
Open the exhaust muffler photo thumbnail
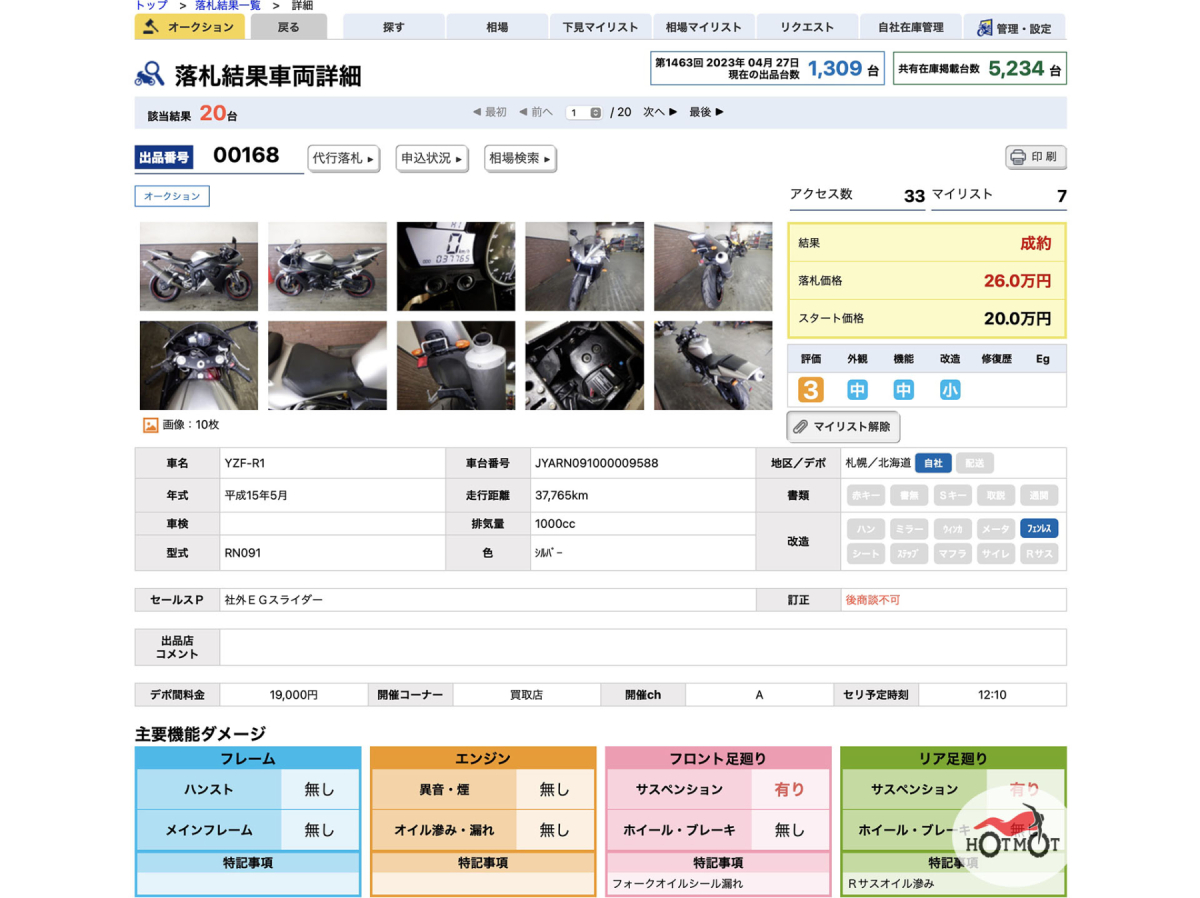pos(456,365)
